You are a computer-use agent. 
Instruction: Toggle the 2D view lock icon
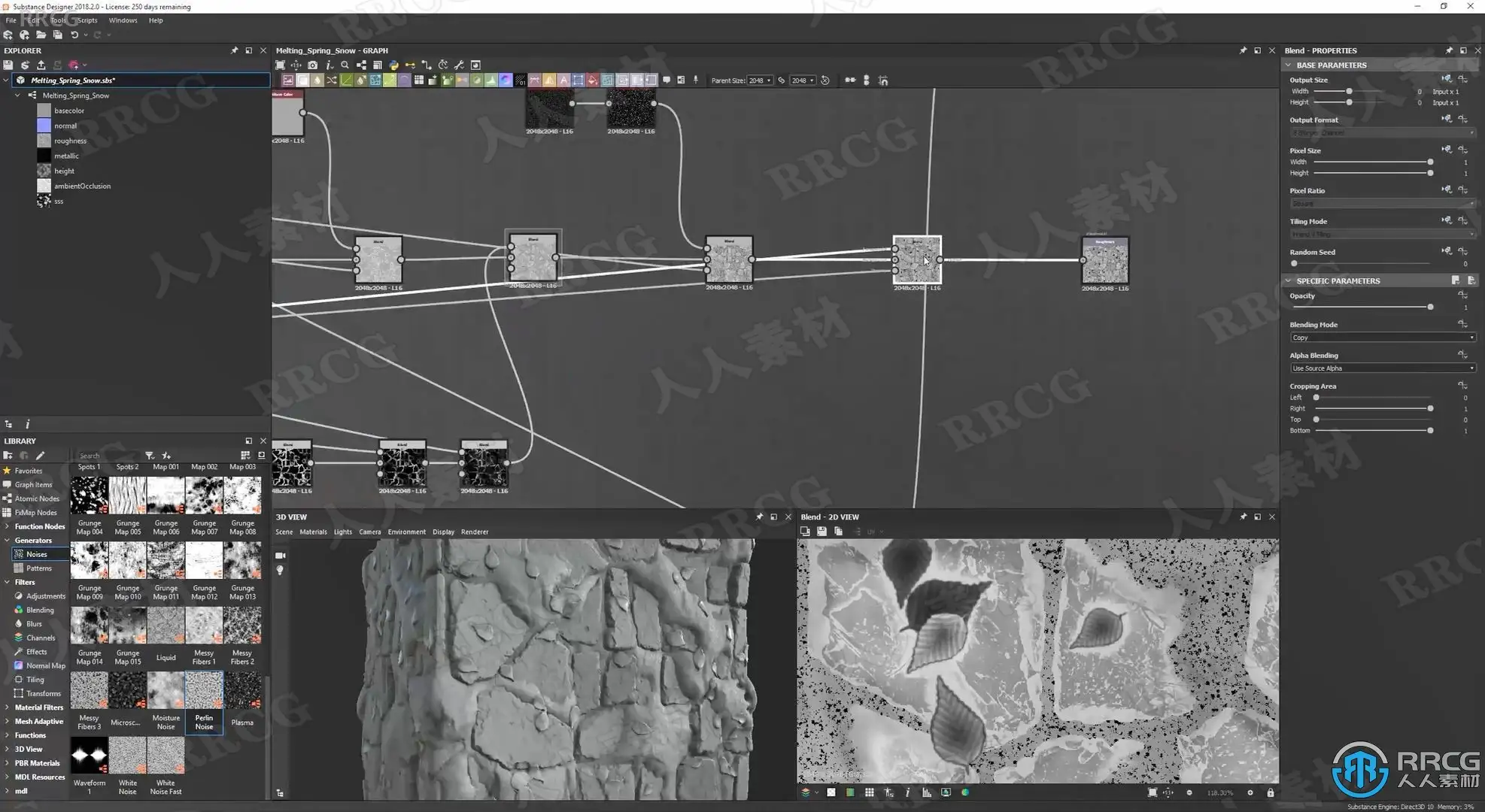(x=1270, y=792)
